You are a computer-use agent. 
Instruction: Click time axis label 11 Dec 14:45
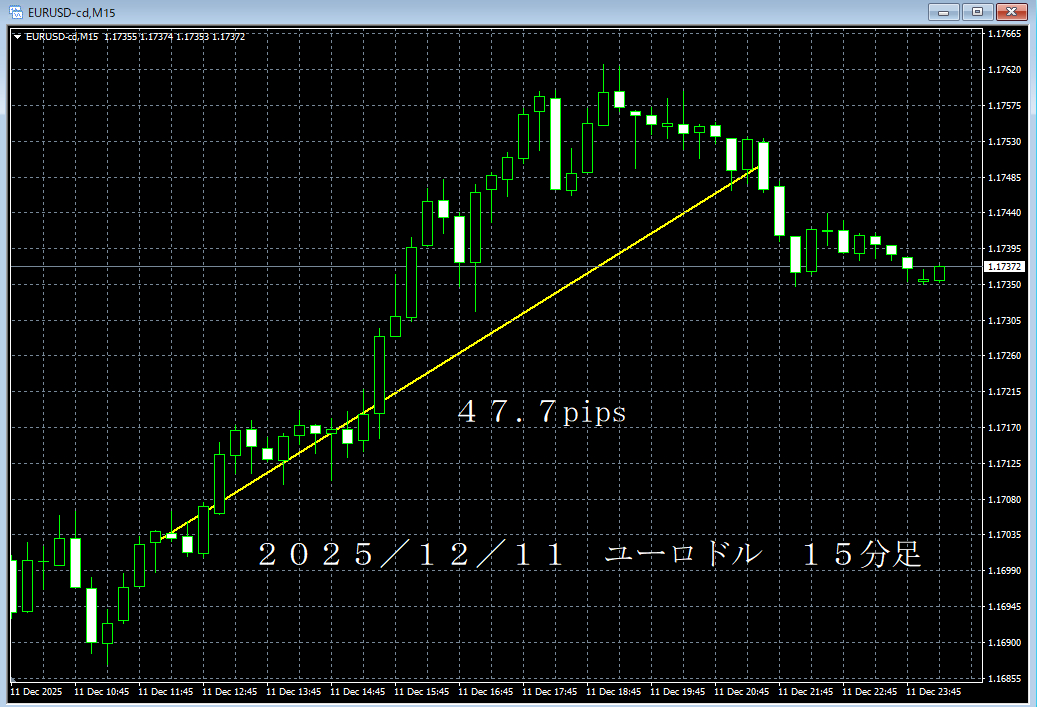(x=357, y=692)
